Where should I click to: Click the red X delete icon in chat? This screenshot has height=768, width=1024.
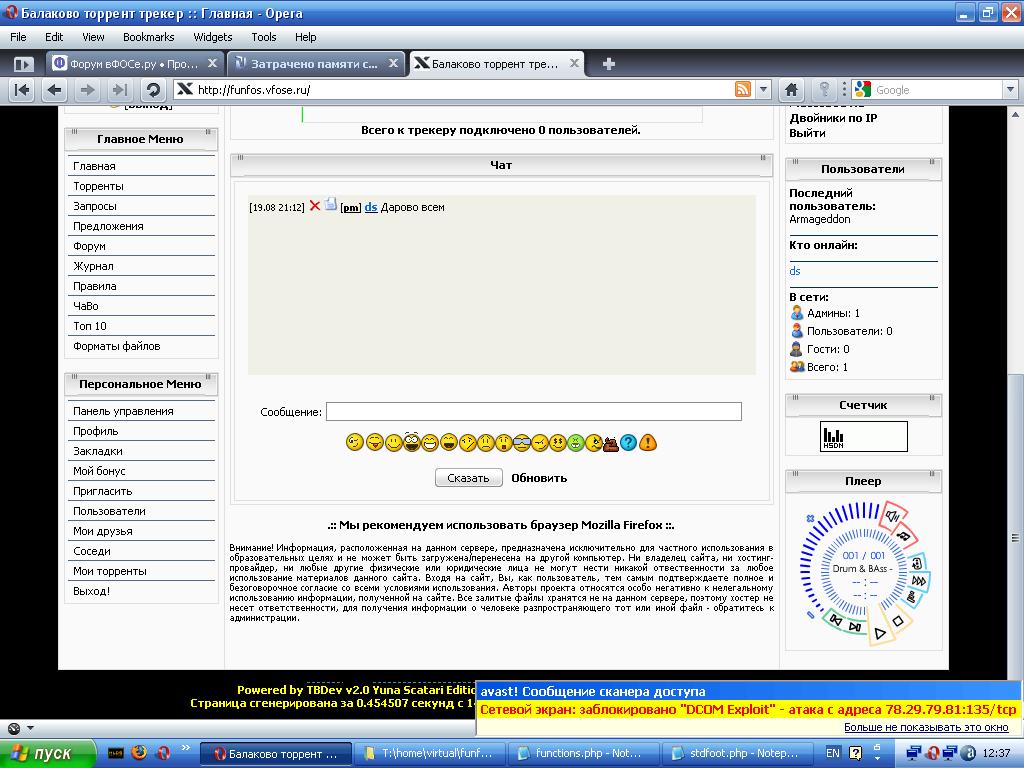pyautogui.click(x=314, y=206)
